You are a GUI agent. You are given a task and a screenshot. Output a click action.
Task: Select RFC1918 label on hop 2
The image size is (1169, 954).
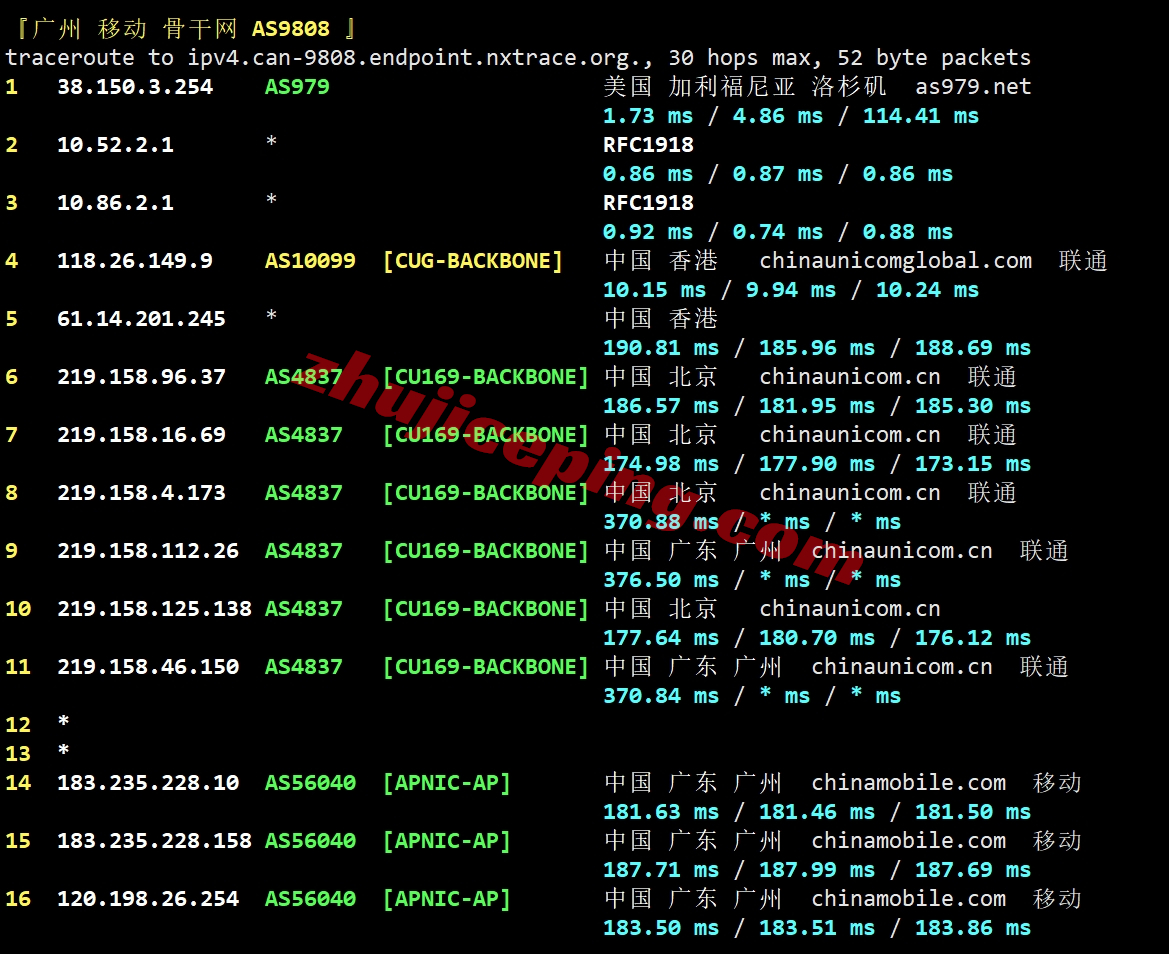point(649,145)
